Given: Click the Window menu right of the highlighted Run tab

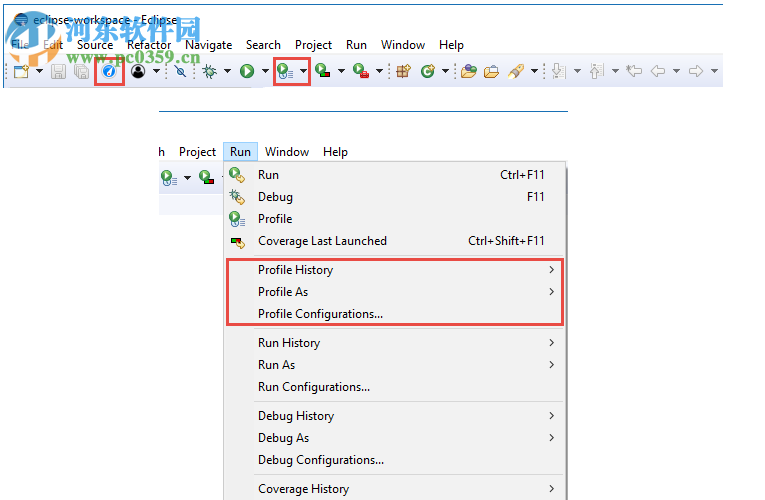Looking at the screenshot, I should 287,152.
